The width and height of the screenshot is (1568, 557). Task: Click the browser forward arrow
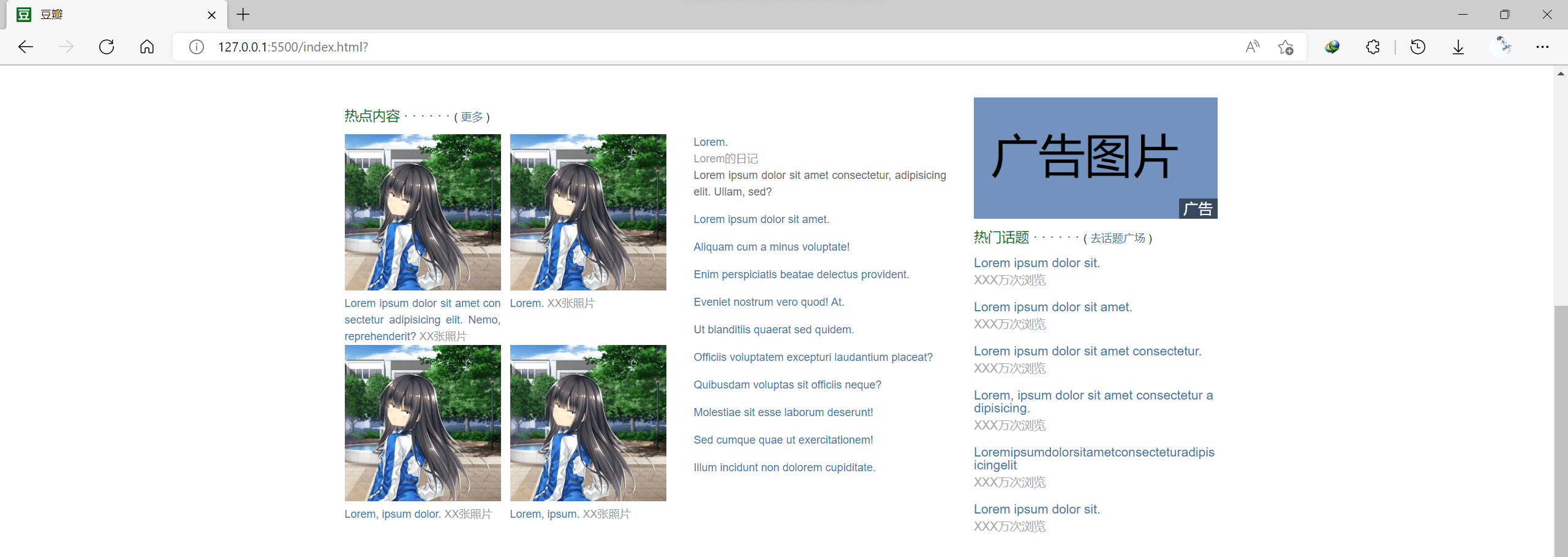click(x=66, y=47)
